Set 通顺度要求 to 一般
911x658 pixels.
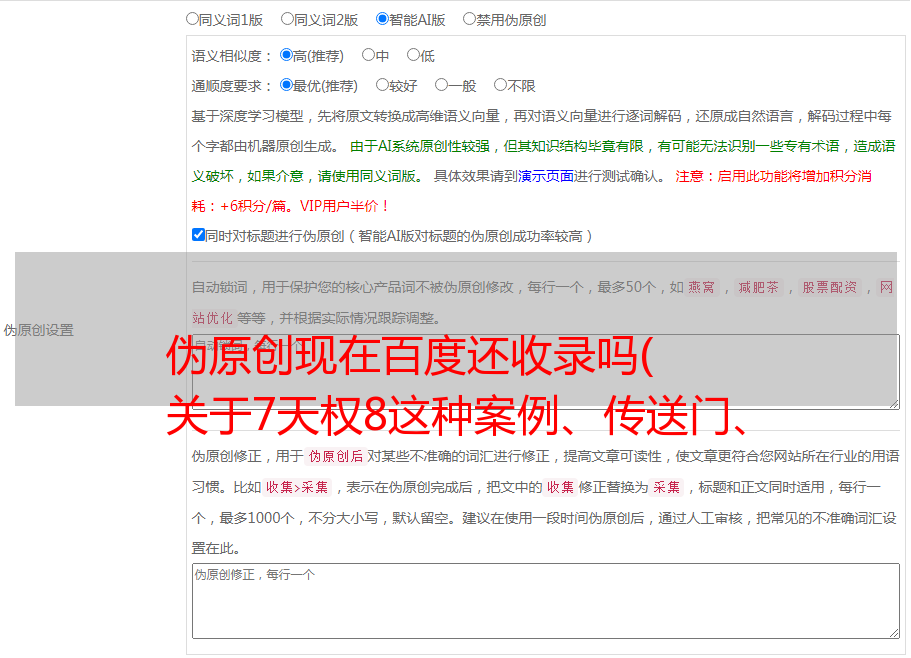pos(442,85)
